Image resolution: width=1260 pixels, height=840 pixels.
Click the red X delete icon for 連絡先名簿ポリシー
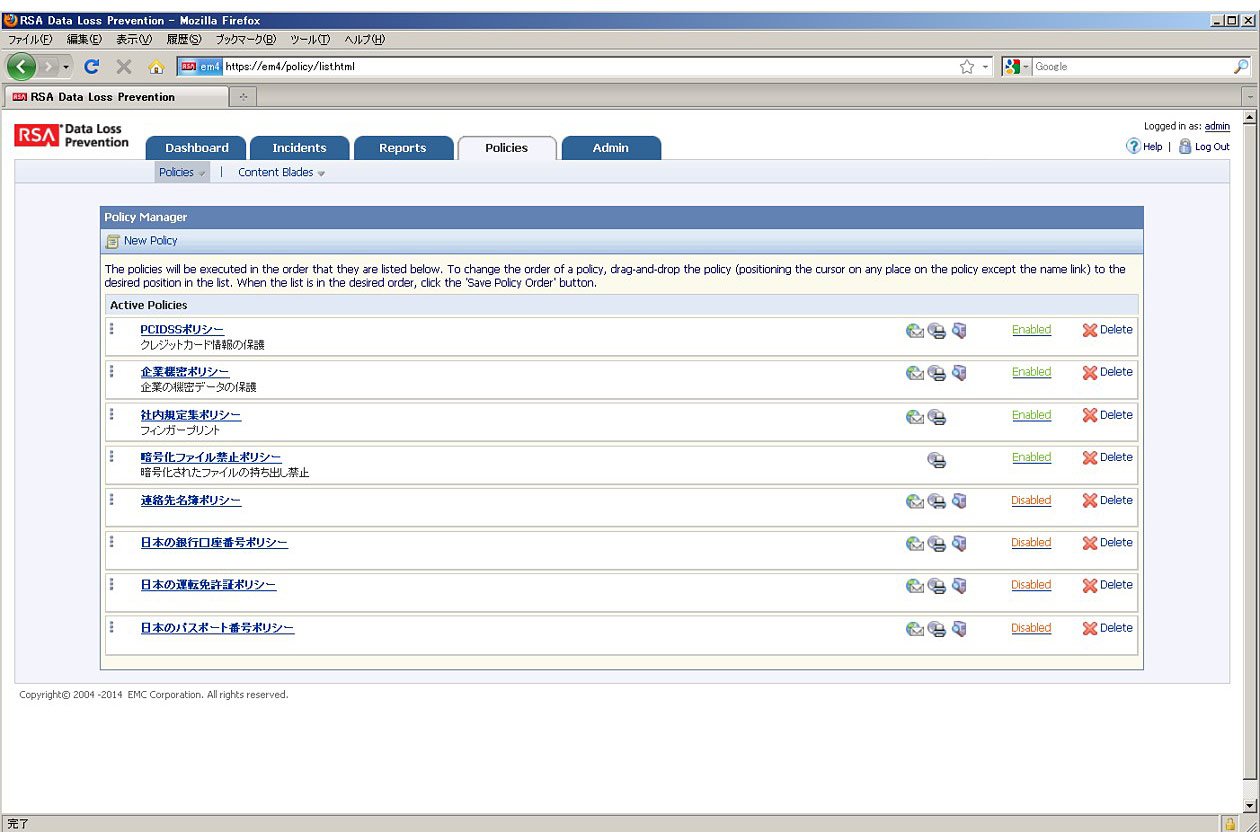tap(1090, 501)
